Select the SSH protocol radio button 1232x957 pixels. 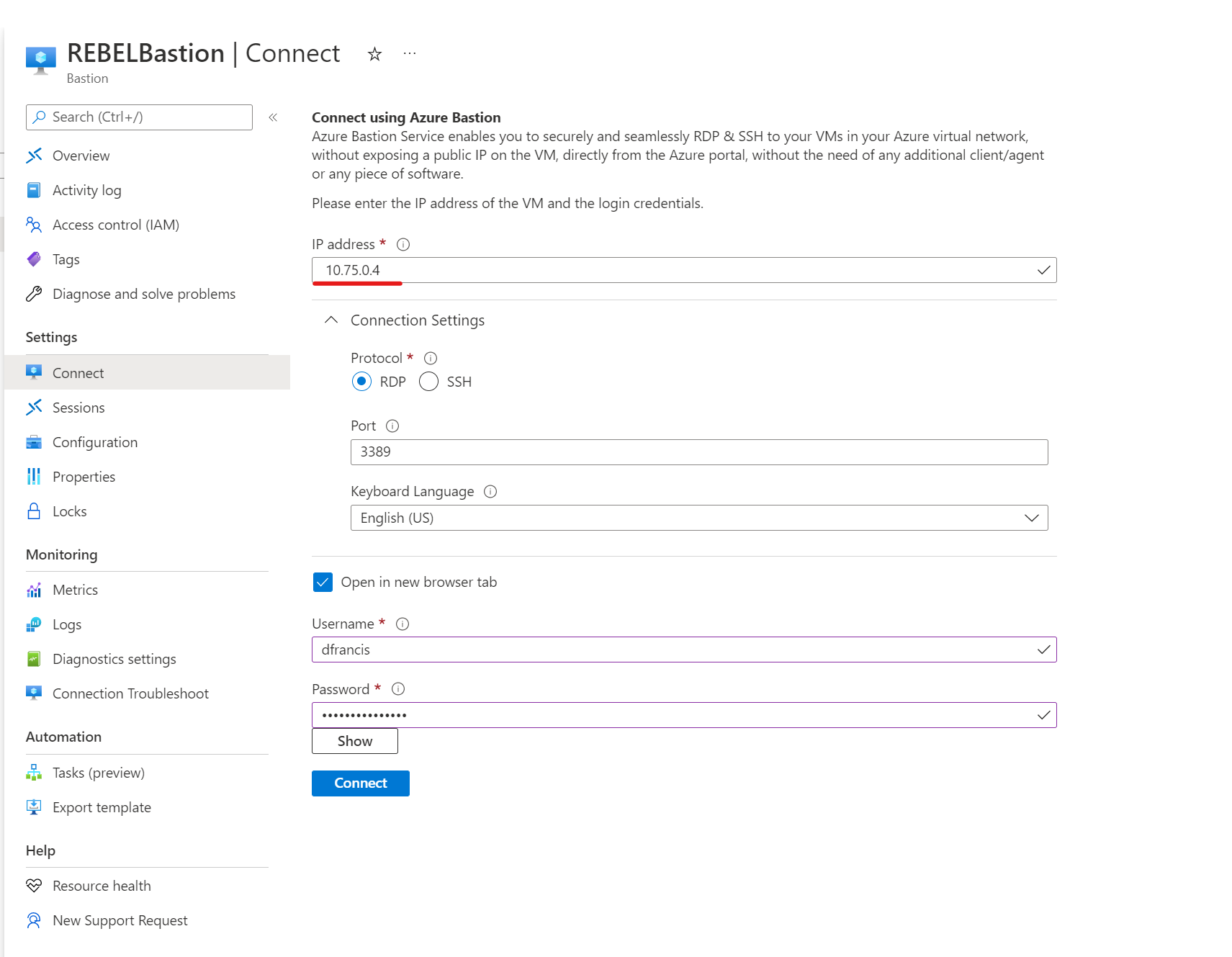point(428,382)
